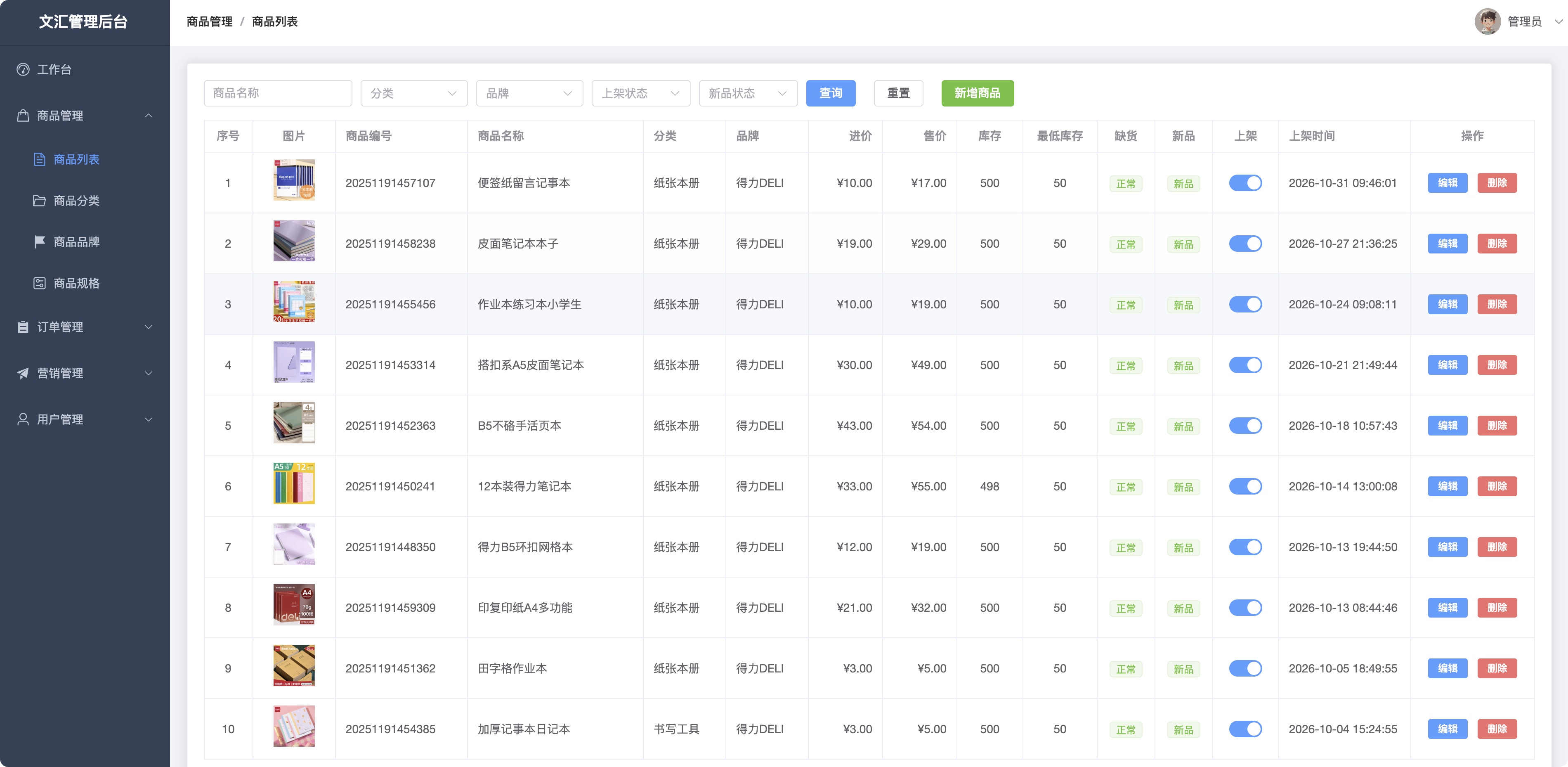Open thumbnail of 搭扣系A5皮面笔记本
Screen dimensions: 1568x767
(x=294, y=362)
